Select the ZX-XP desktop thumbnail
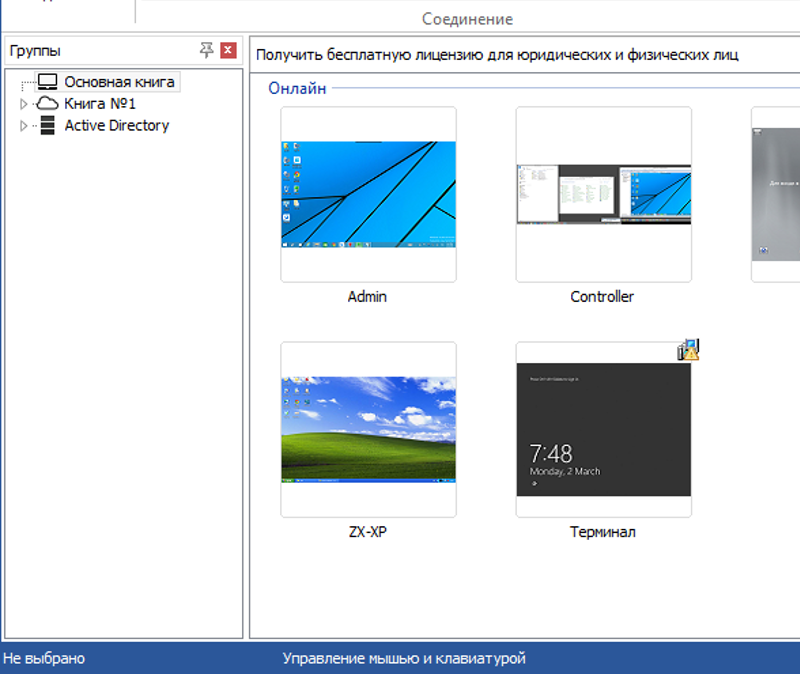800x674 pixels. click(368, 430)
